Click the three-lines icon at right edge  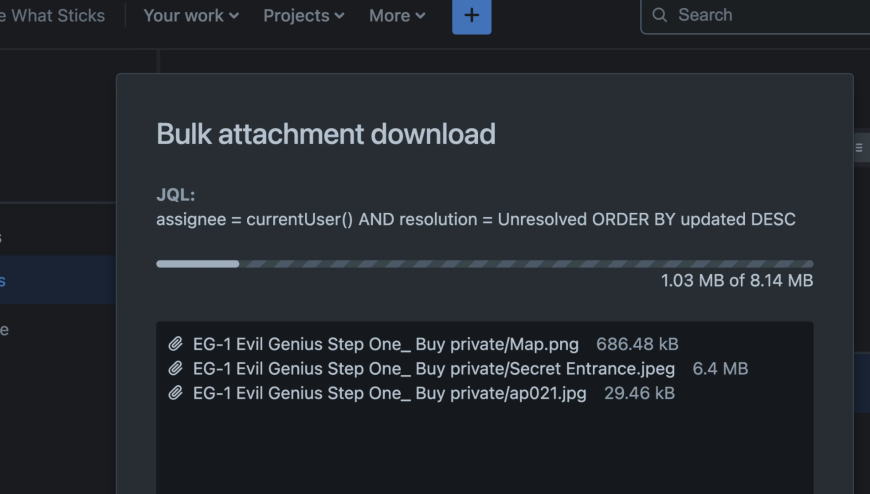point(859,147)
